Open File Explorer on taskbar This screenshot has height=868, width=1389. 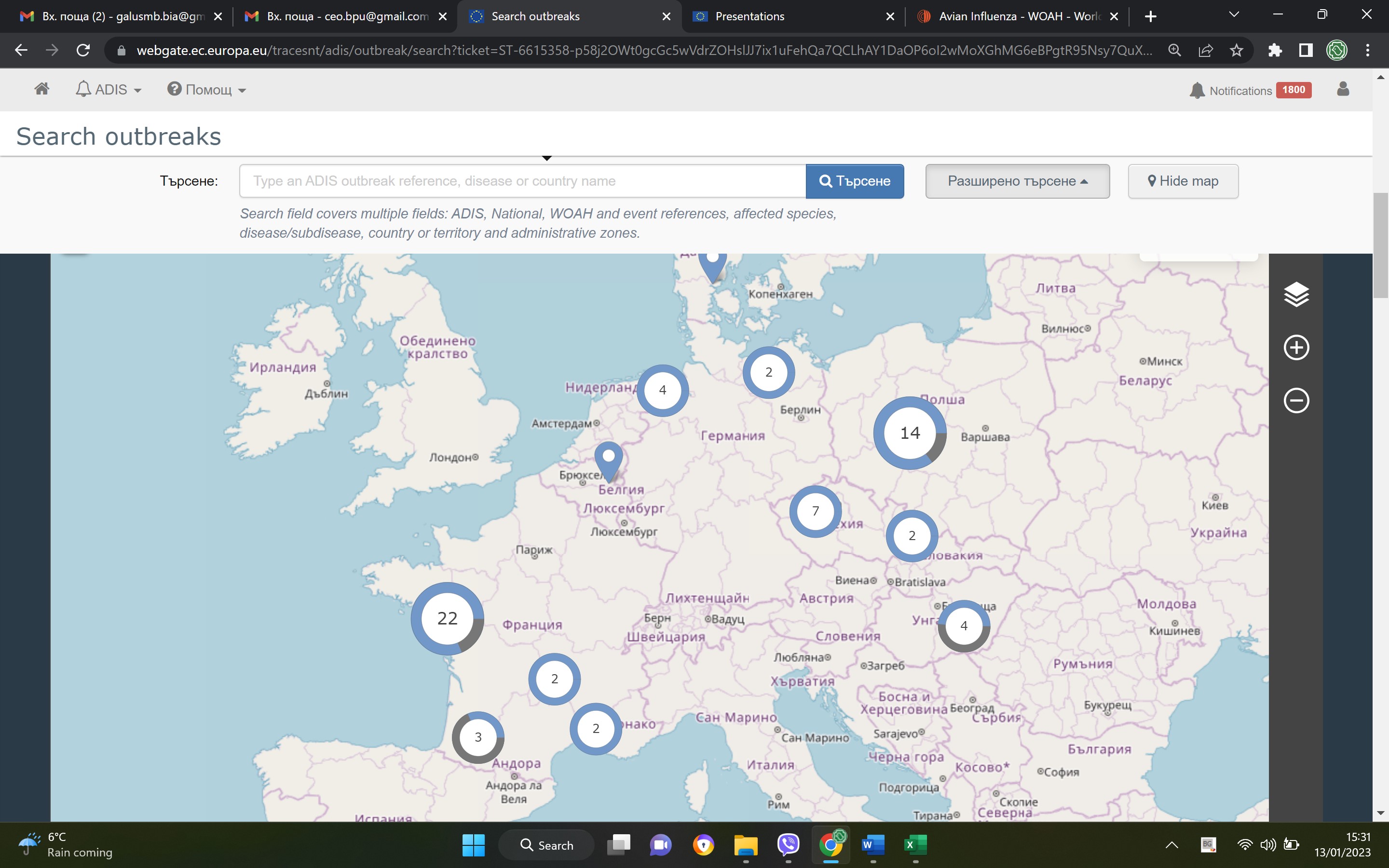point(746,844)
